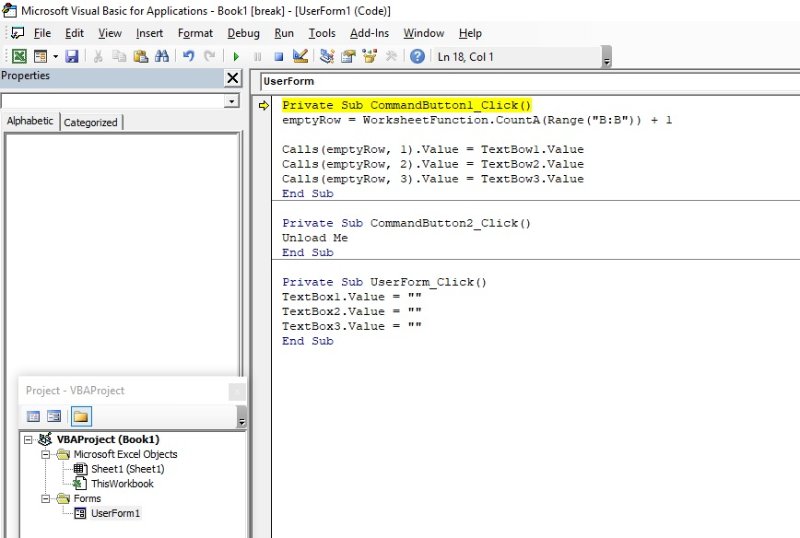The width and height of the screenshot is (800, 538).
Task: Click the View Code icon in Project pane
Action: pyautogui.click(x=33, y=416)
